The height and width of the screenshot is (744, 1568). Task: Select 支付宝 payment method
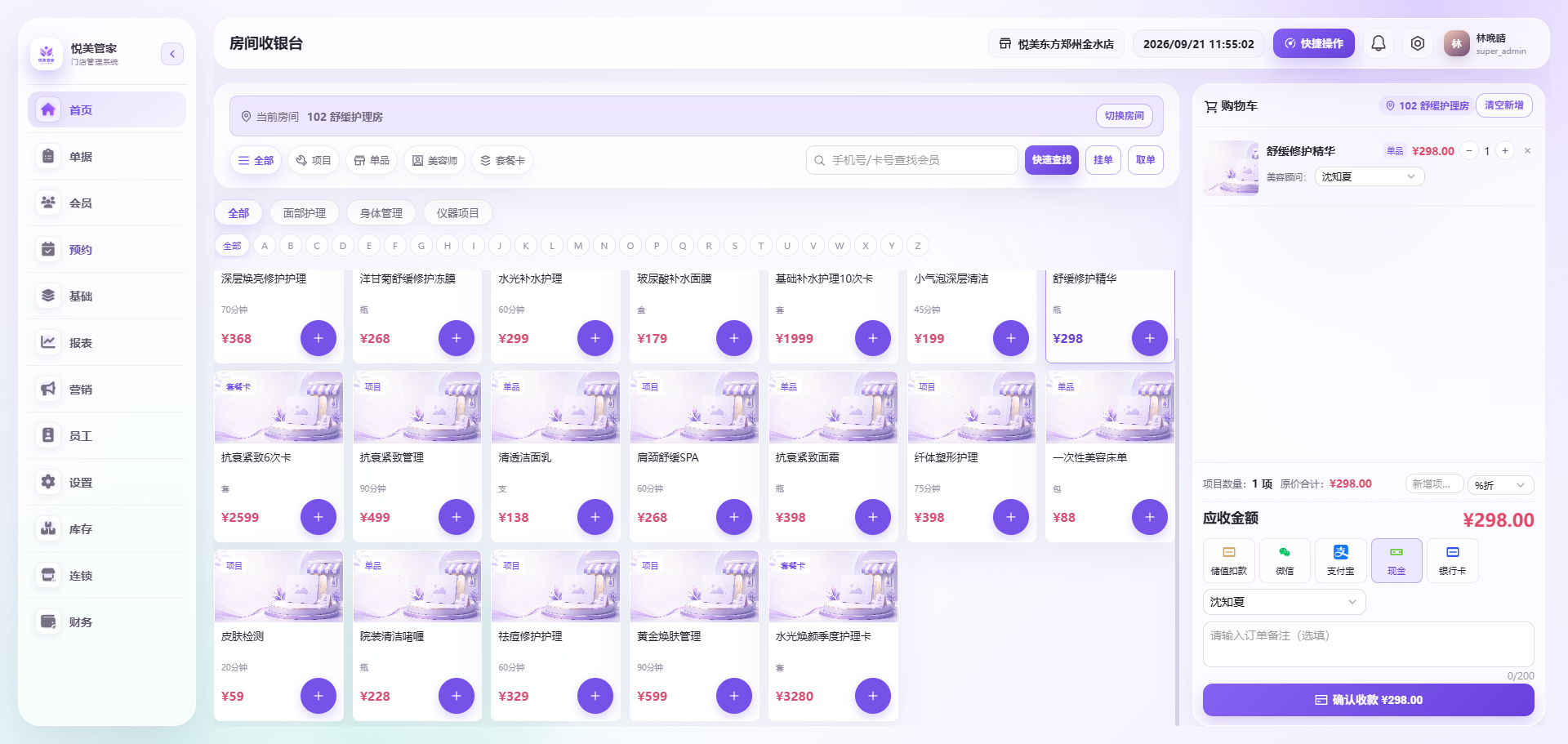point(1340,560)
